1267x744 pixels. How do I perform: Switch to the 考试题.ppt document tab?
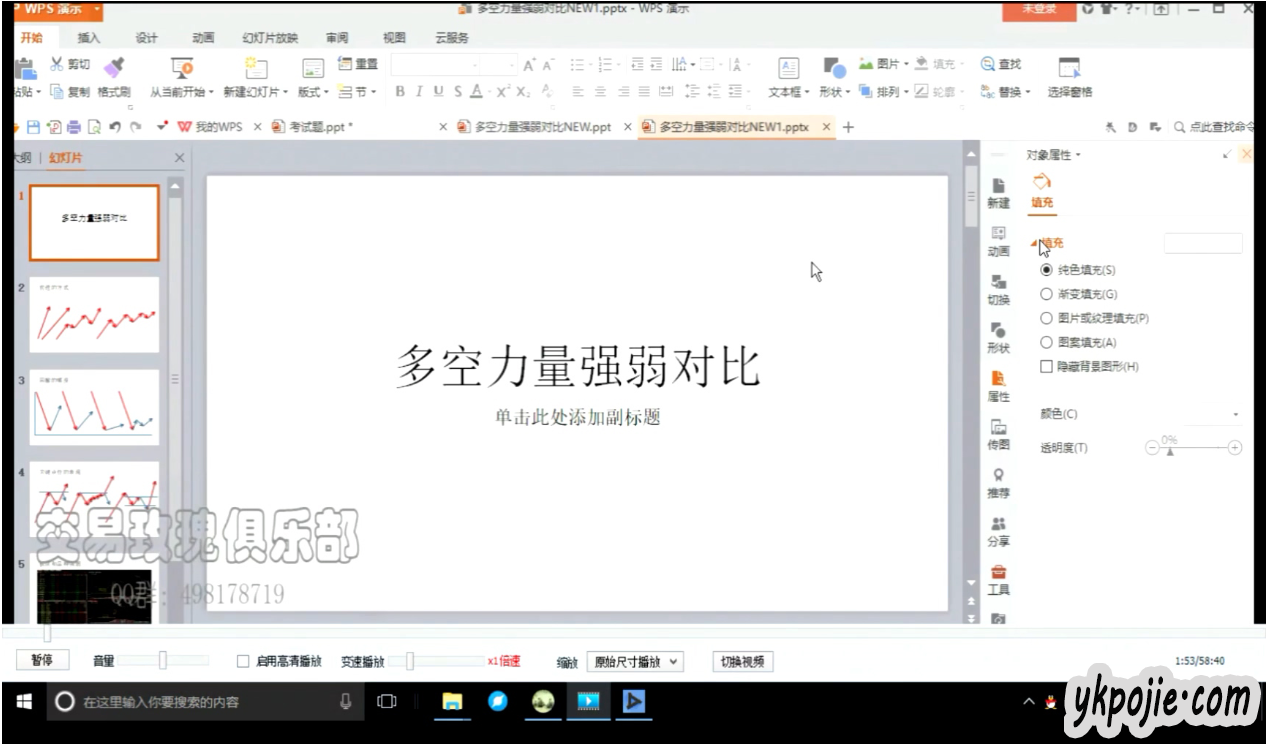tap(320, 127)
